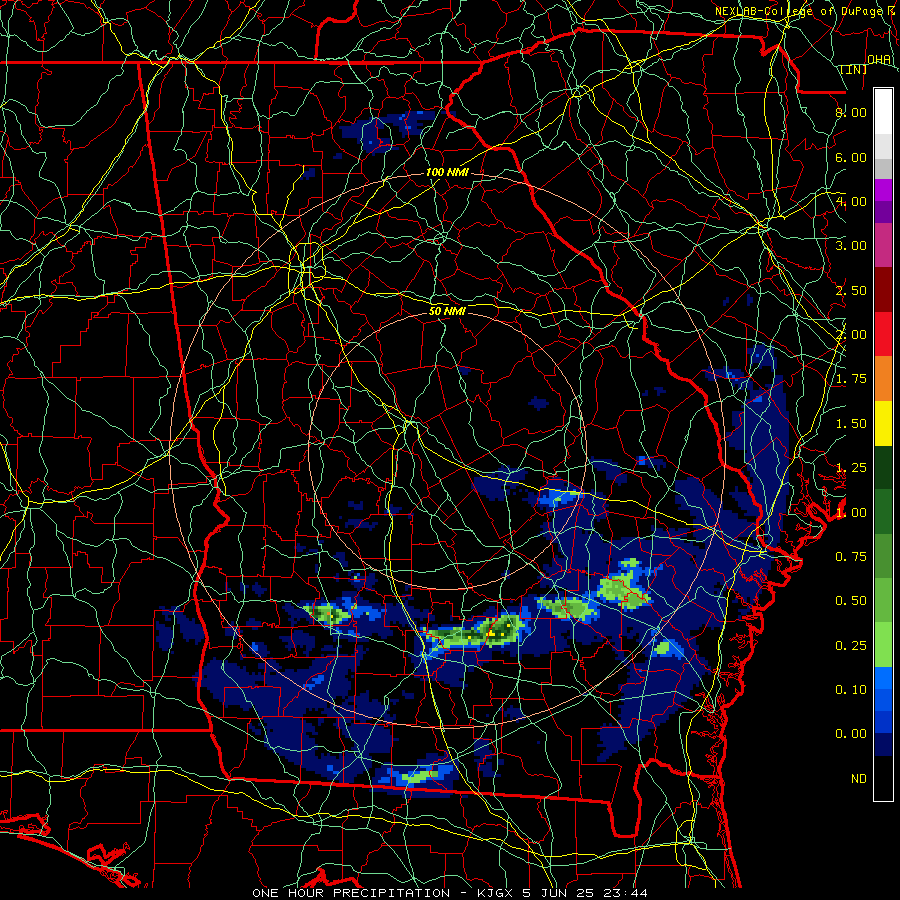Select the darkest green swatch beside 1.25
The width and height of the screenshot is (900, 900).
[x=883, y=467]
